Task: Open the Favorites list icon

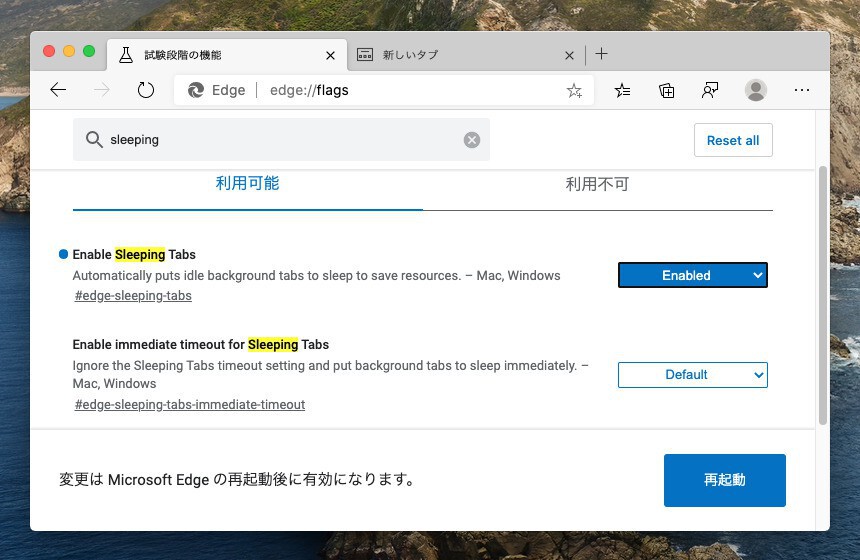Action: tap(623, 90)
